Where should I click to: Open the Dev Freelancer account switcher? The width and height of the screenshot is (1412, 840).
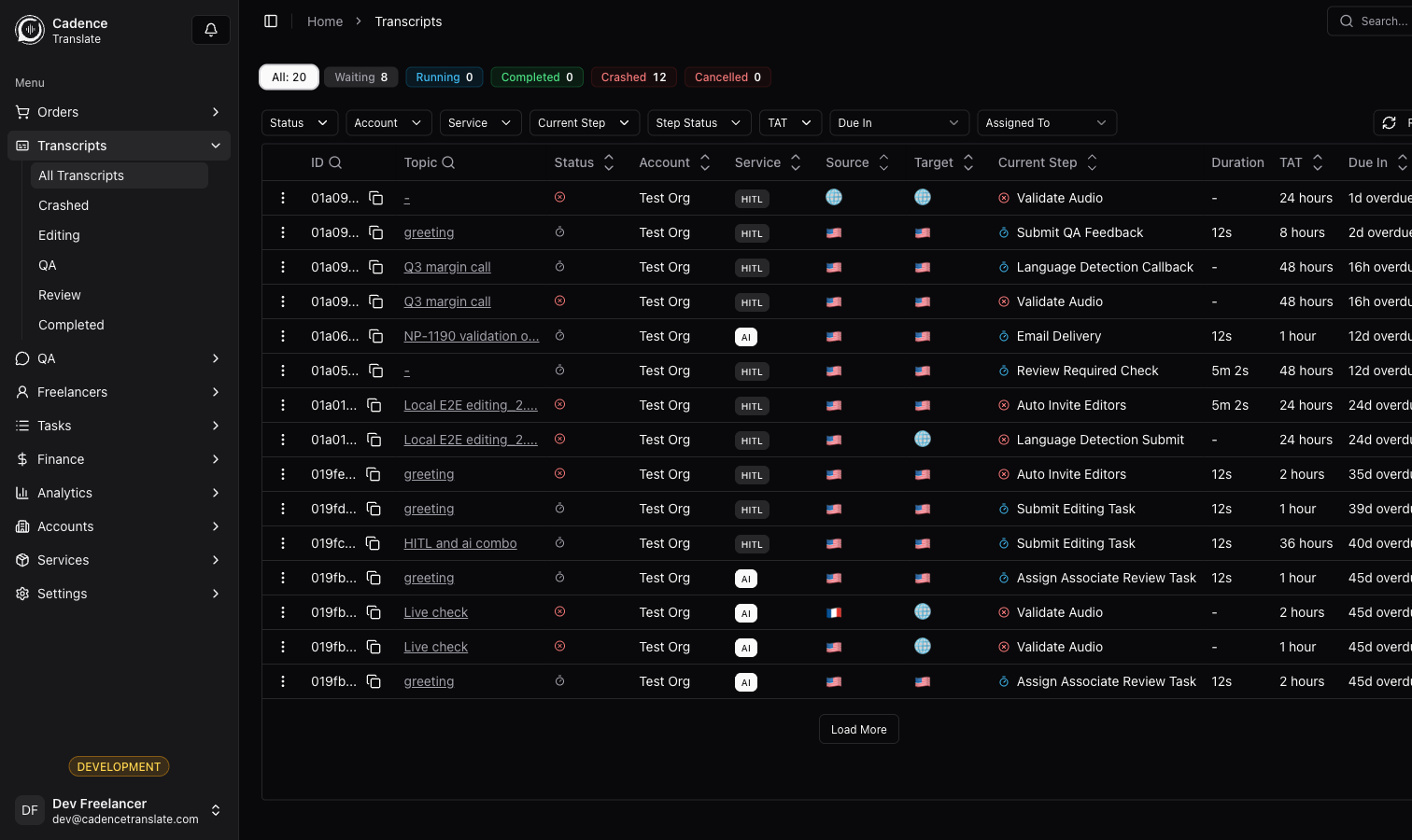click(x=120, y=810)
